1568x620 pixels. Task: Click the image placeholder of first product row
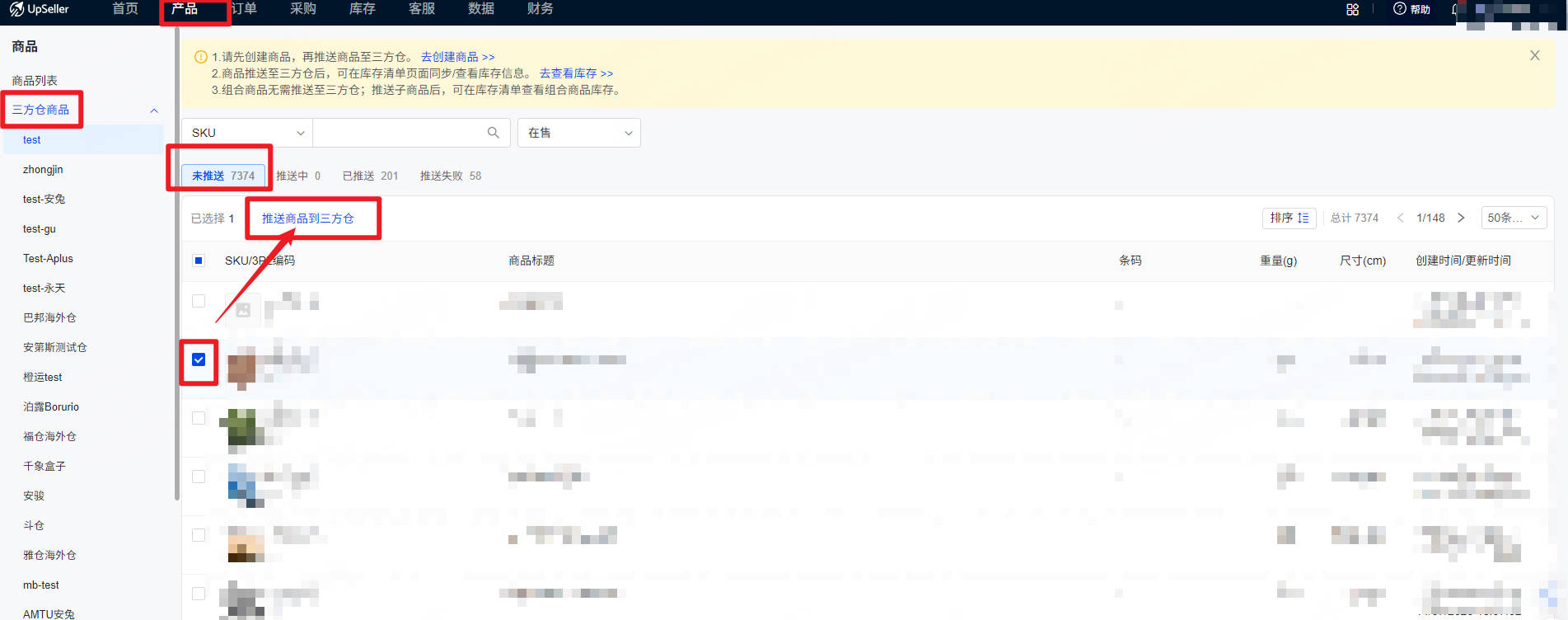pyautogui.click(x=243, y=310)
